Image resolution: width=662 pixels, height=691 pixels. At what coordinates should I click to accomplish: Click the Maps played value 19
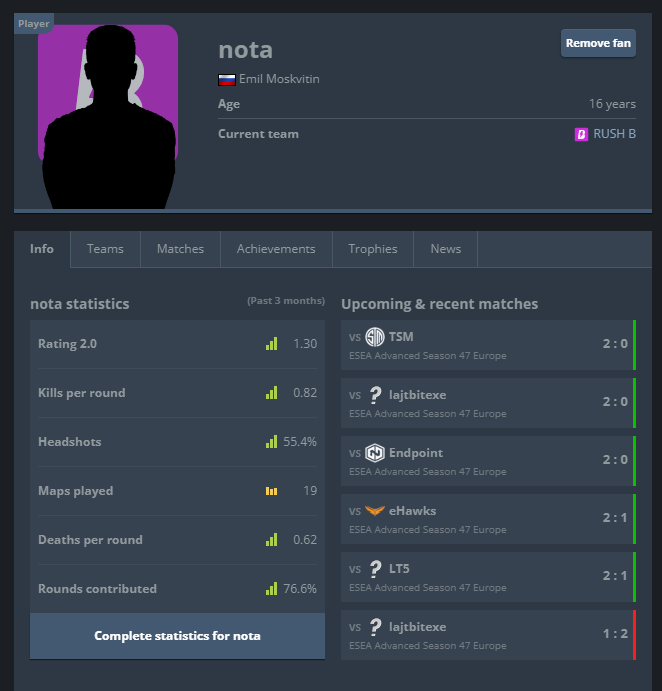(310, 491)
